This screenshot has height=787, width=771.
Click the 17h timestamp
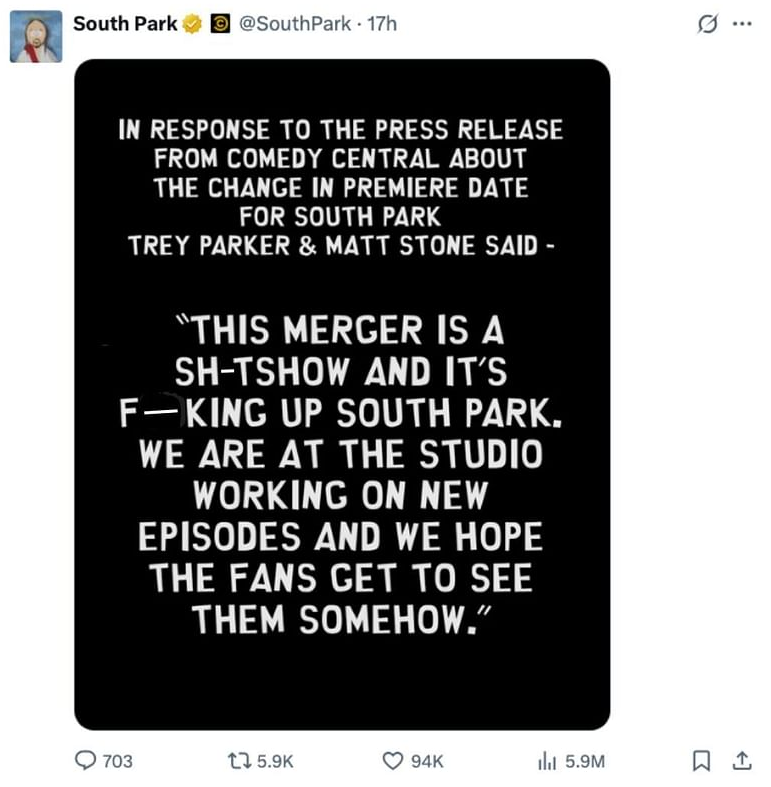coord(382,23)
